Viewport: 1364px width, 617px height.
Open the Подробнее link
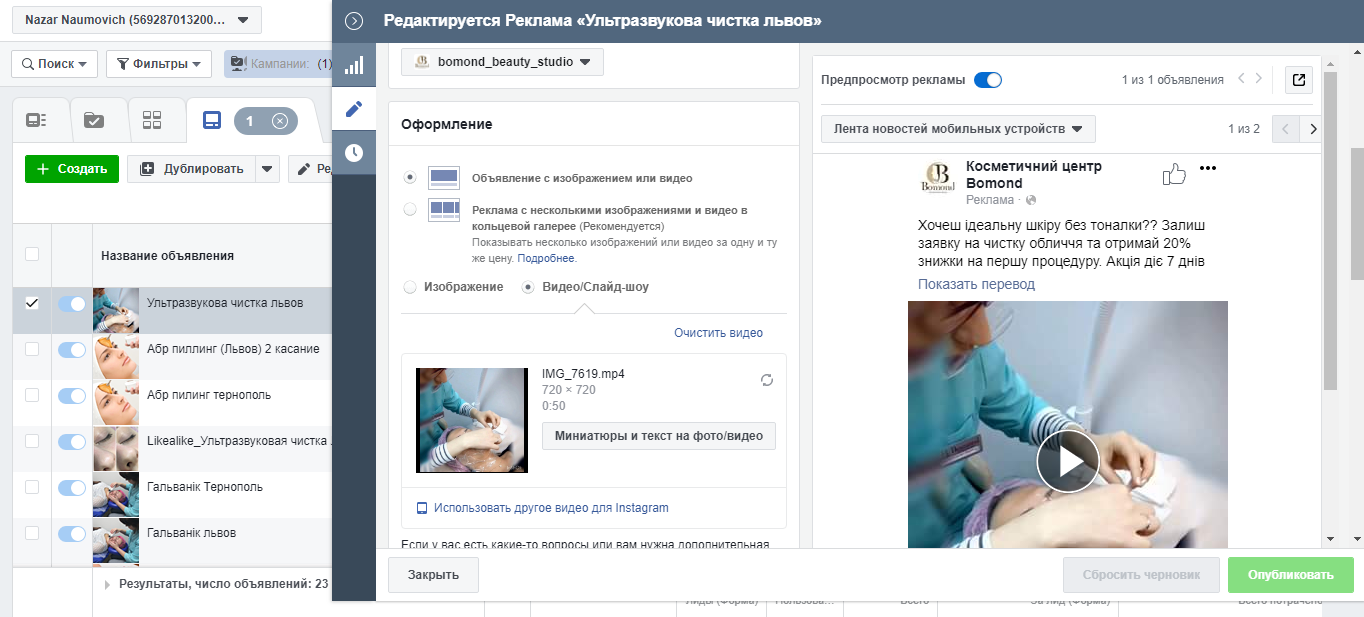pyautogui.click(x=546, y=258)
